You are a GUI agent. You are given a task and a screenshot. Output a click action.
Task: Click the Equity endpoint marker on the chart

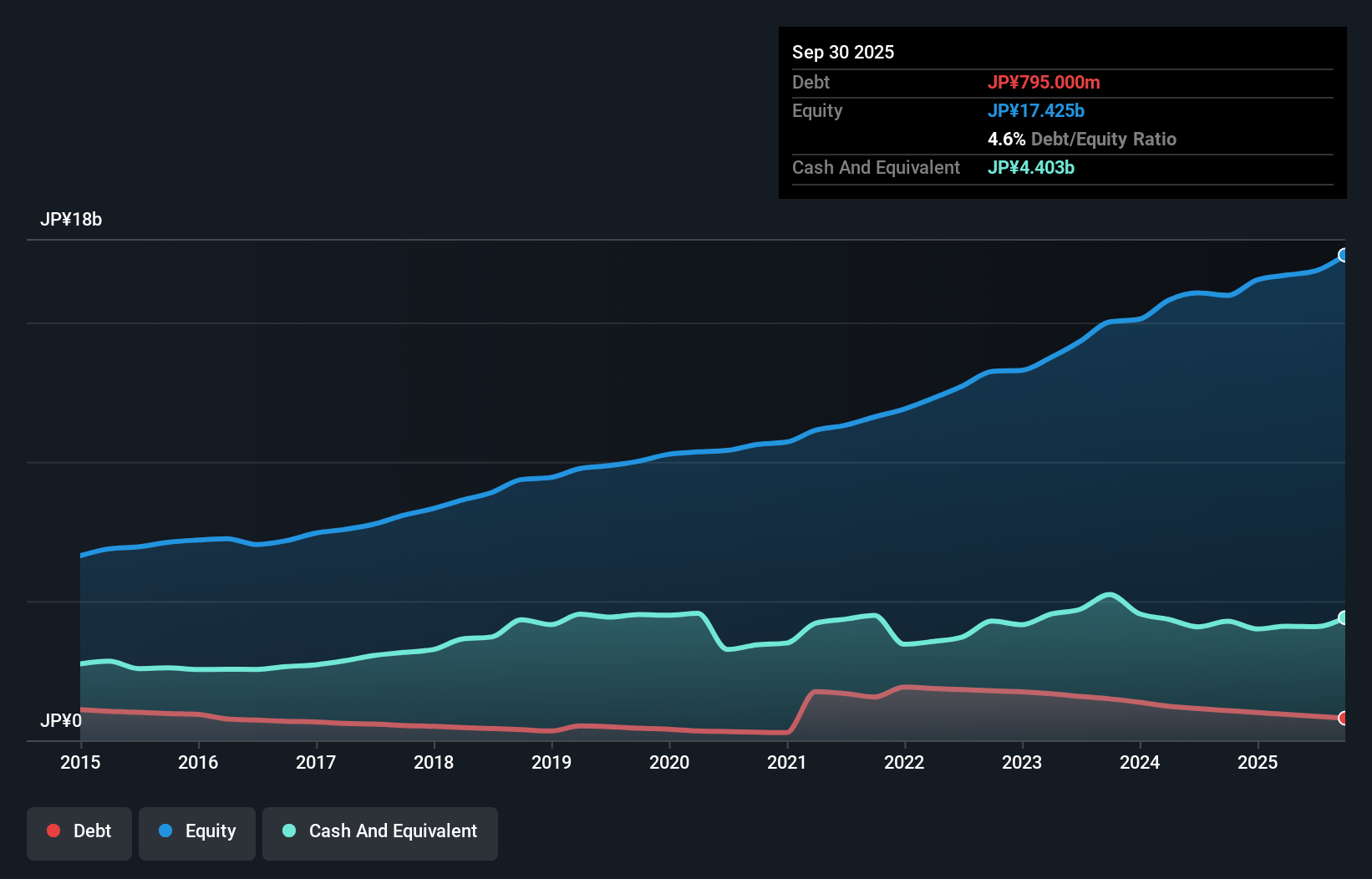tap(1344, 255)
